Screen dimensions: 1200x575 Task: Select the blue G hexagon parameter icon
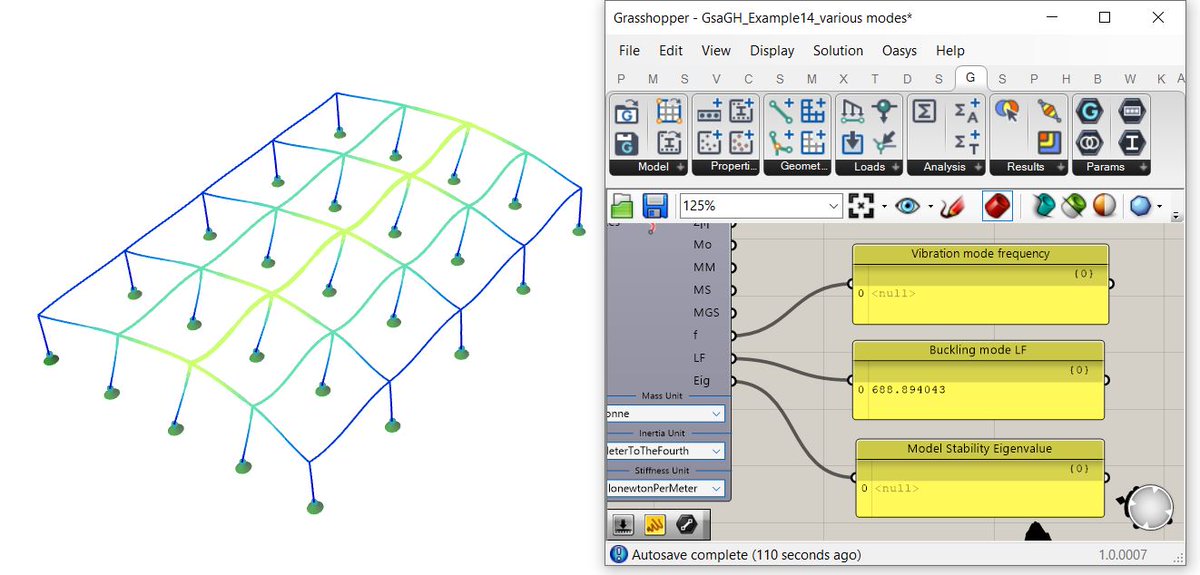click(x=1089, y=111)
